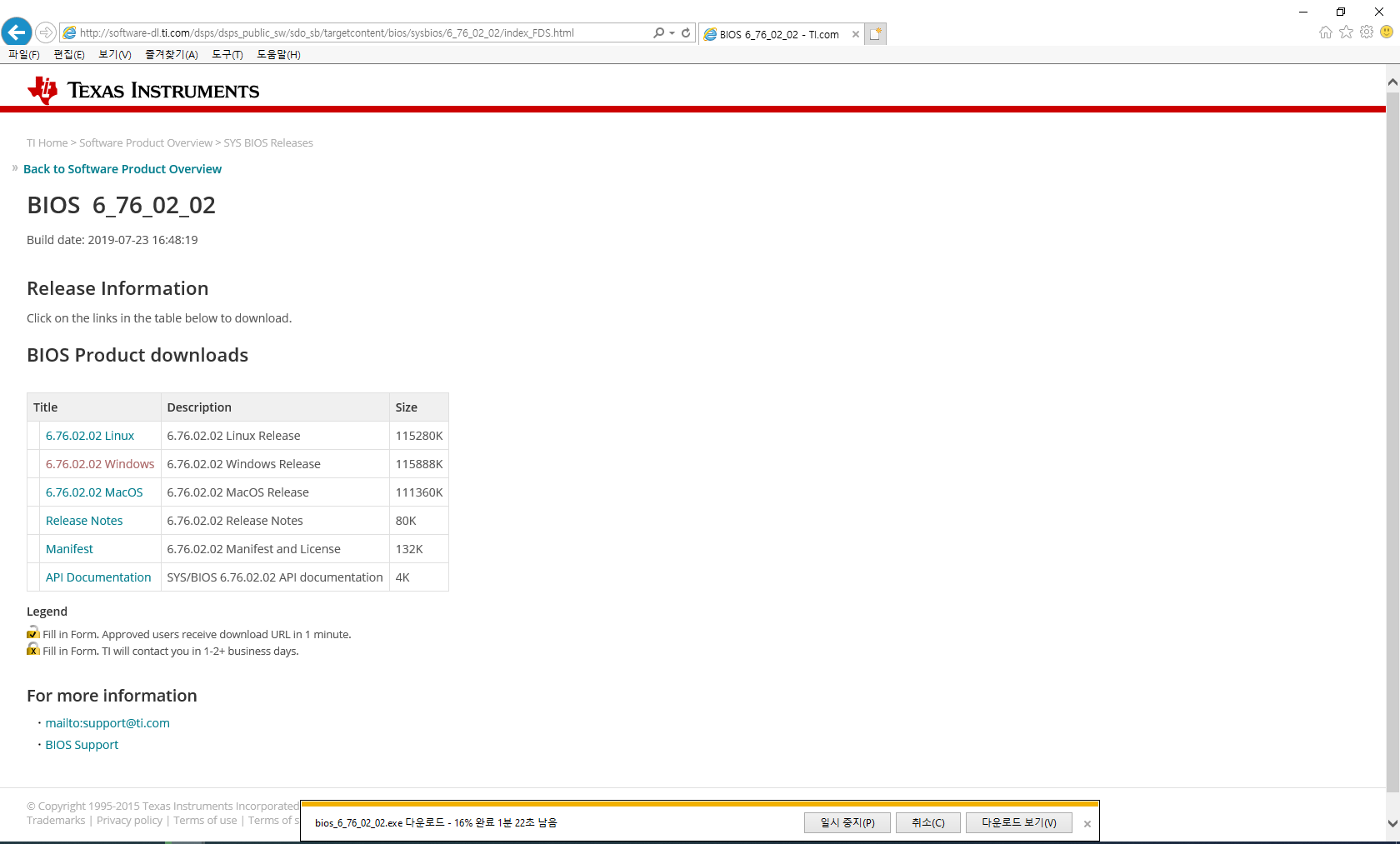Pause download with 일시 중지(P) button

tap(847, 822)
